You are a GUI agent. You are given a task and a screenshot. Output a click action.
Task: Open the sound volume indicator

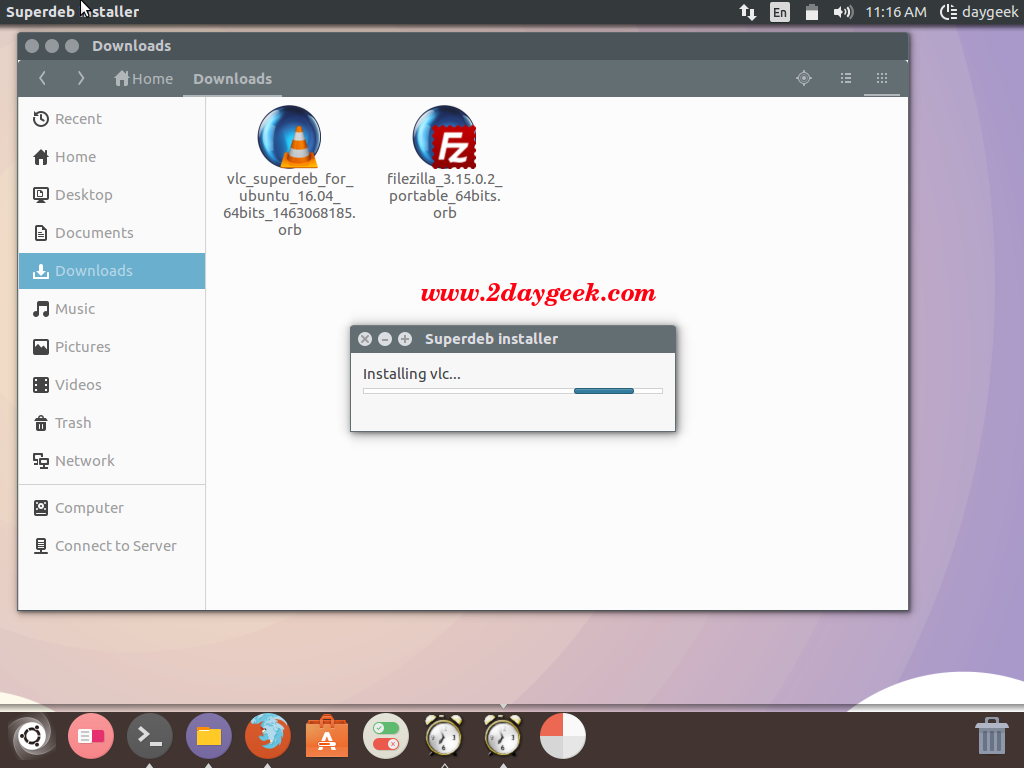(843, 12)
